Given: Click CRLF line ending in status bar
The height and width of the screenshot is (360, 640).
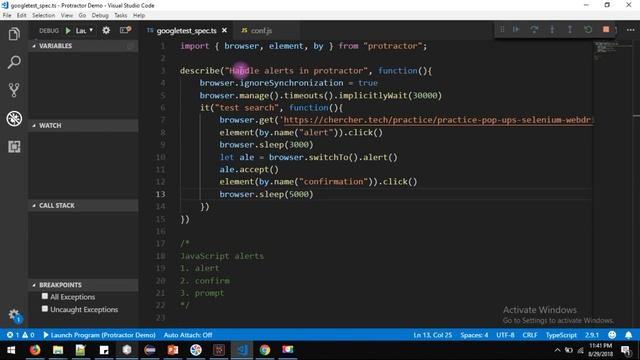Looking at the screenshot, I should [x=530, y=335].
